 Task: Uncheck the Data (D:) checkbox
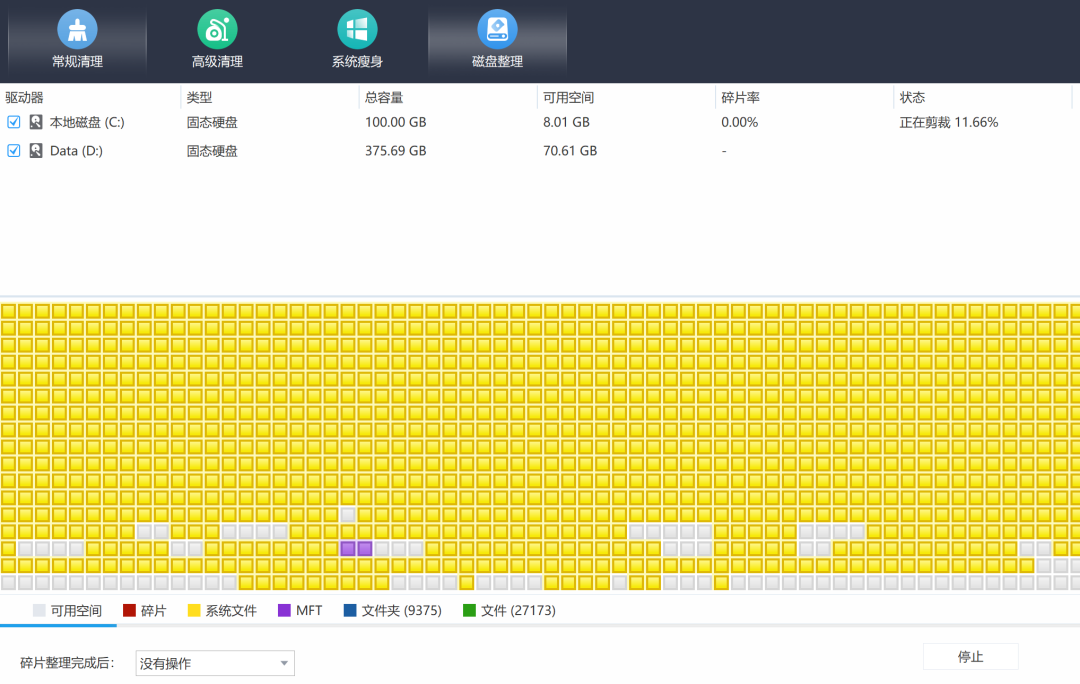(x=14, y=151)
